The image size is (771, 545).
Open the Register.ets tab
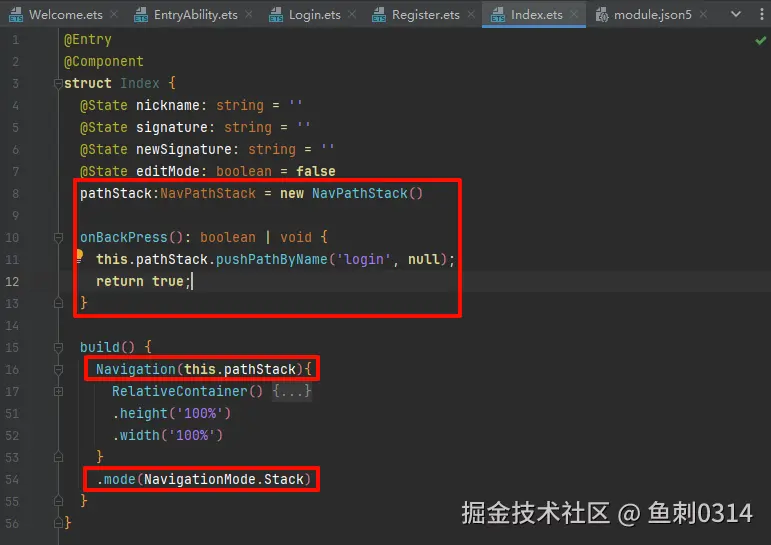(426, 15)
